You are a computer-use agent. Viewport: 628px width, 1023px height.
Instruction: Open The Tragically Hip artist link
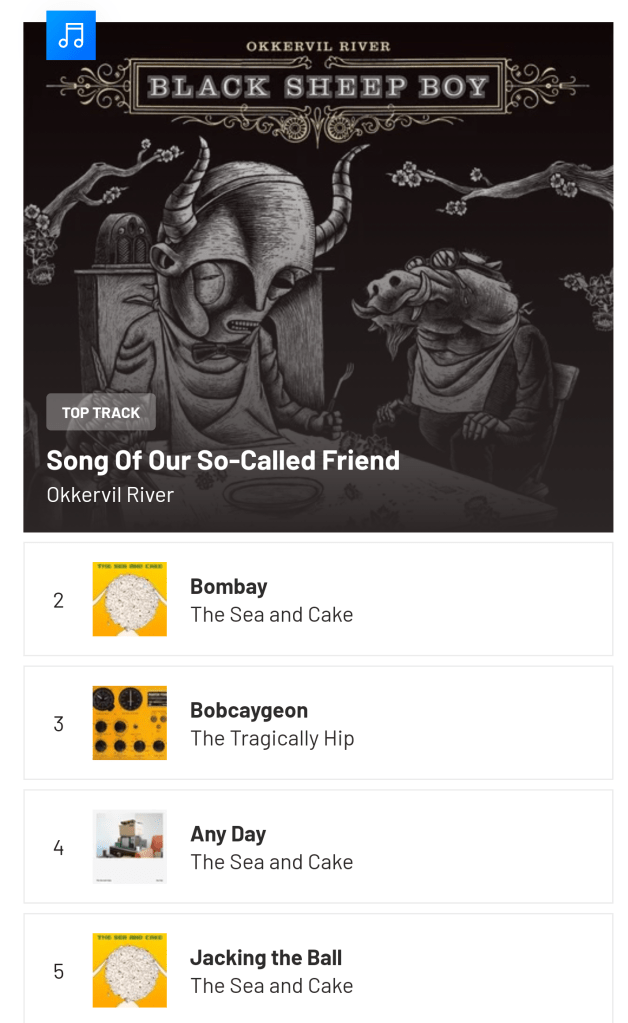click(x=272, y=738)
